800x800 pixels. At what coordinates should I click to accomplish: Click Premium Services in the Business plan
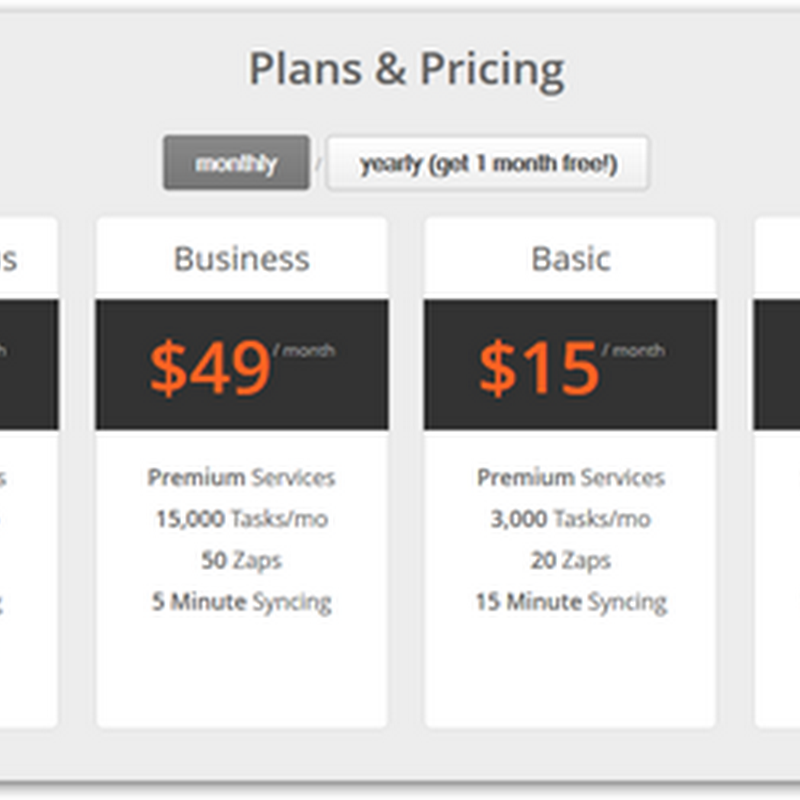pyautogui.click(x=241, y=477)
